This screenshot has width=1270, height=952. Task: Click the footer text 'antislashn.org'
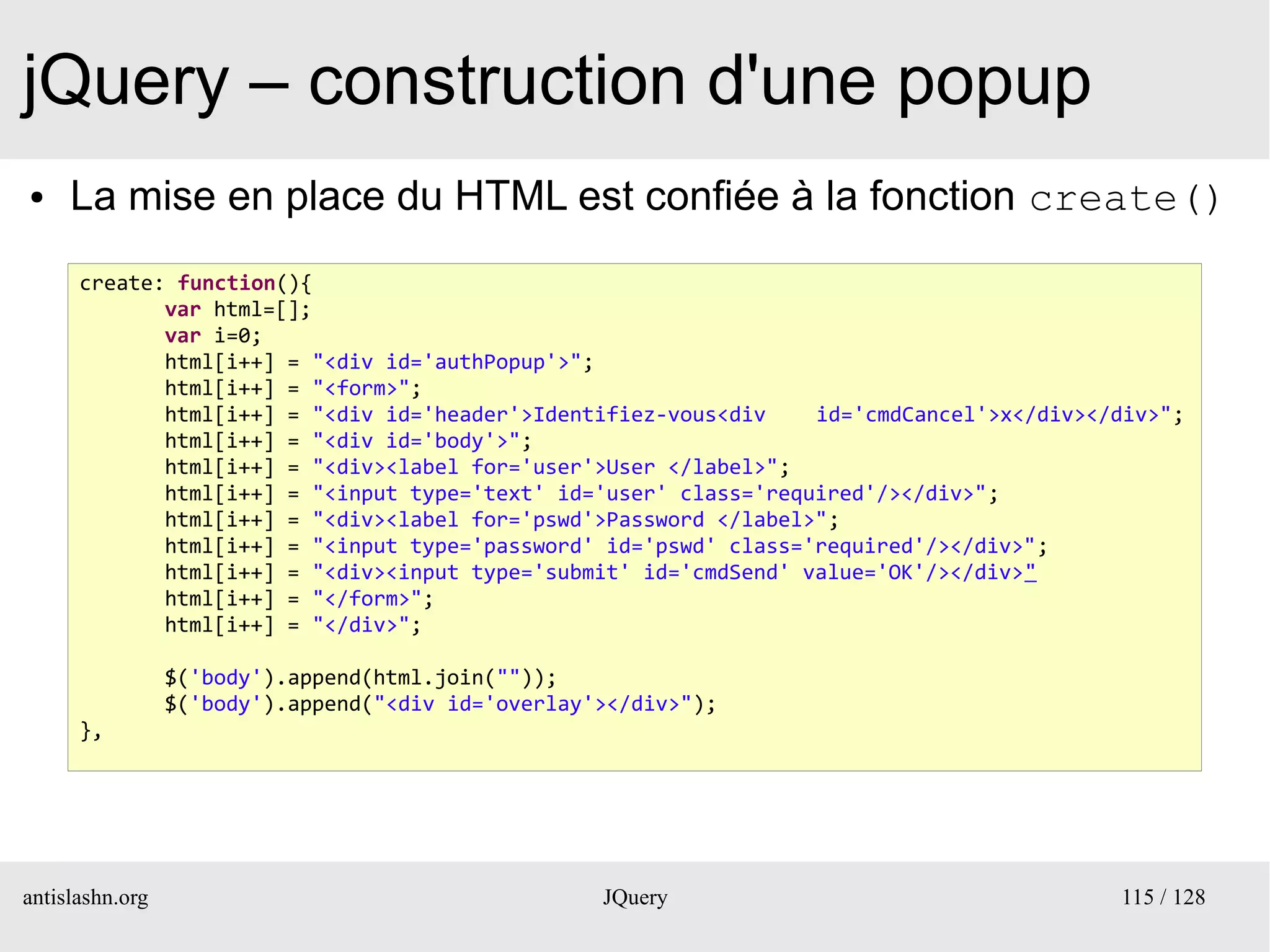(86, 897)
